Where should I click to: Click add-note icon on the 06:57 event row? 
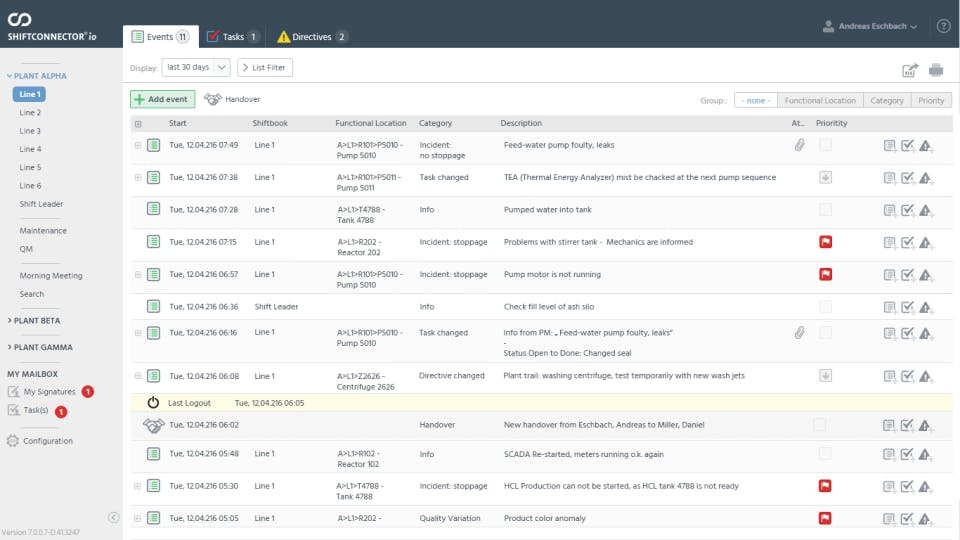coord(890,274)
